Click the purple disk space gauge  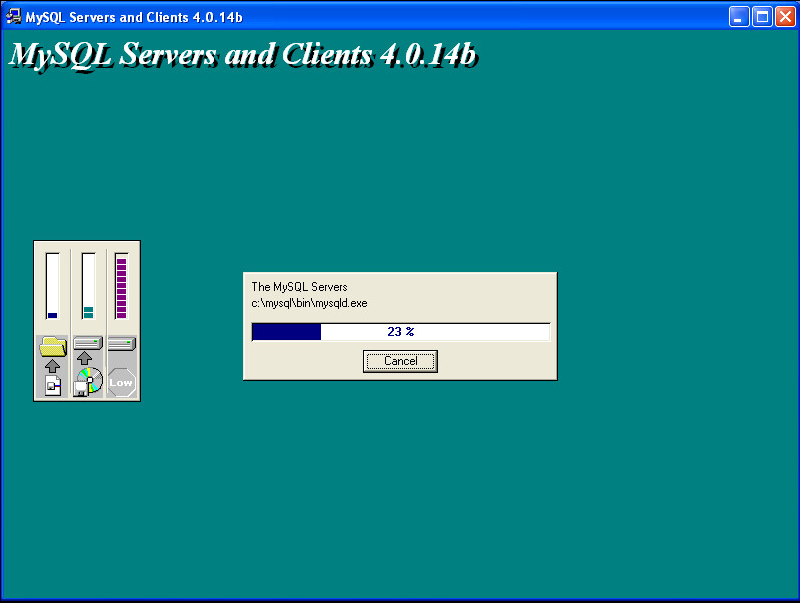point(121,286)
